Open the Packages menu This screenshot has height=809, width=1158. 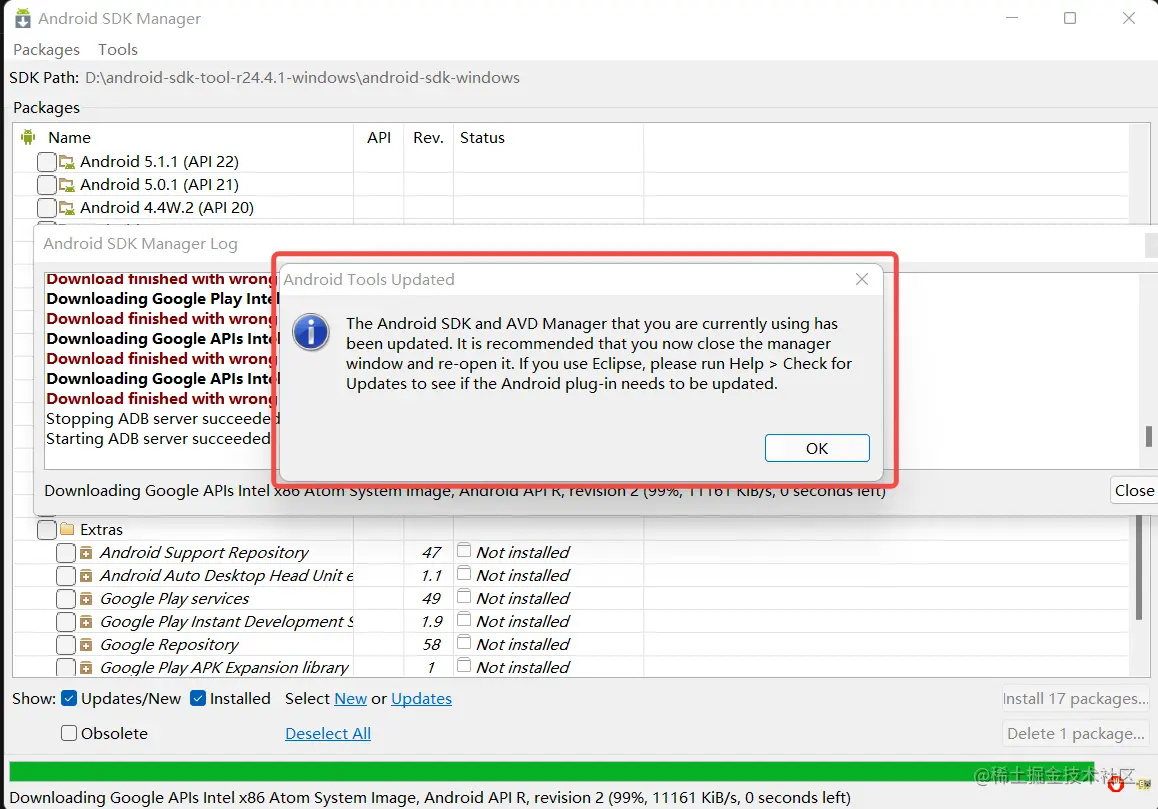click(47, 50)
